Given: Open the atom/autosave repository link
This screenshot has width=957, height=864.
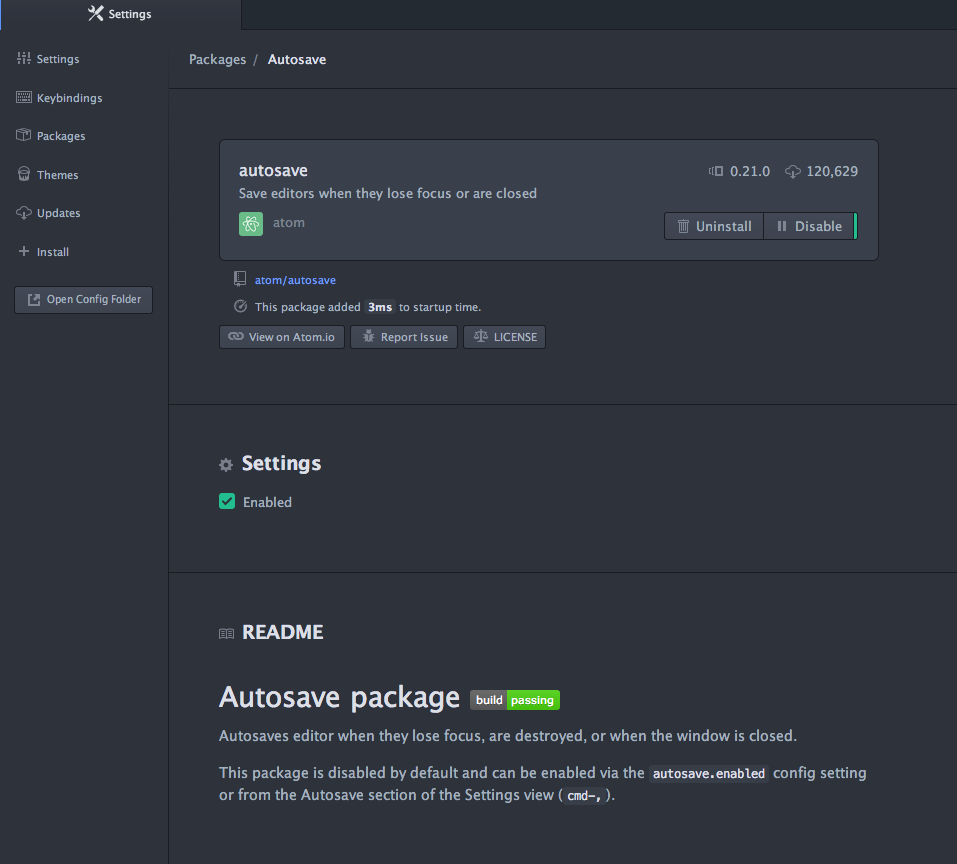Looking at the screenshot, I should [x=295, y=280].
